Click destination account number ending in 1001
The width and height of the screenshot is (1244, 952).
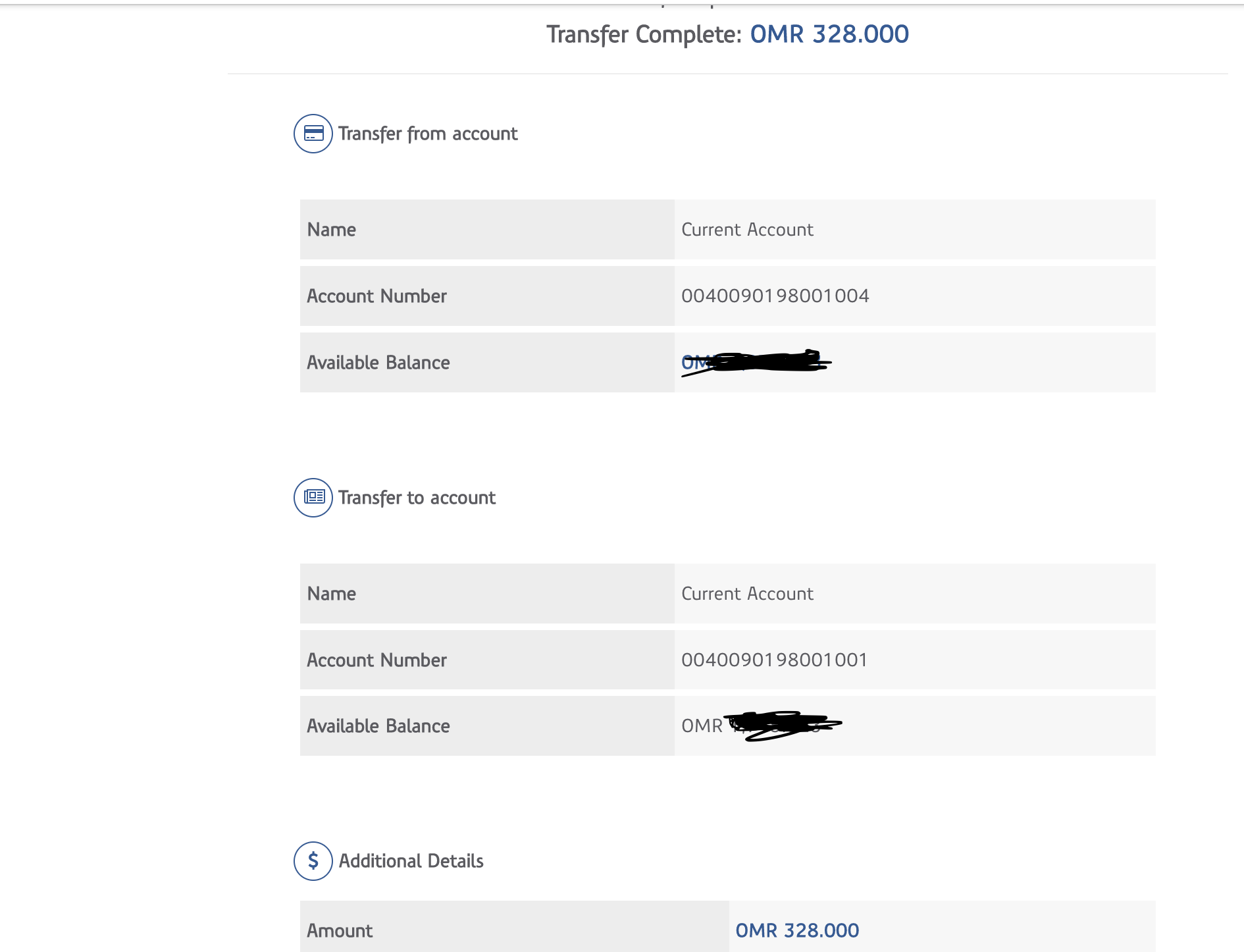point(774,660)
